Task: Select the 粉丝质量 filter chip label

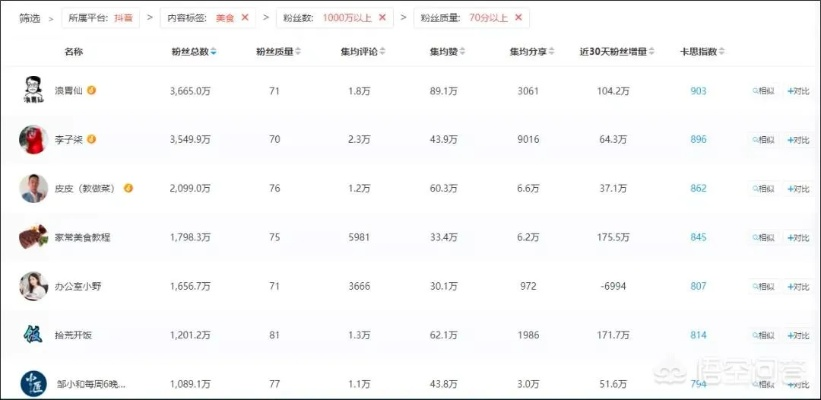Action: (x=440, y=18)
